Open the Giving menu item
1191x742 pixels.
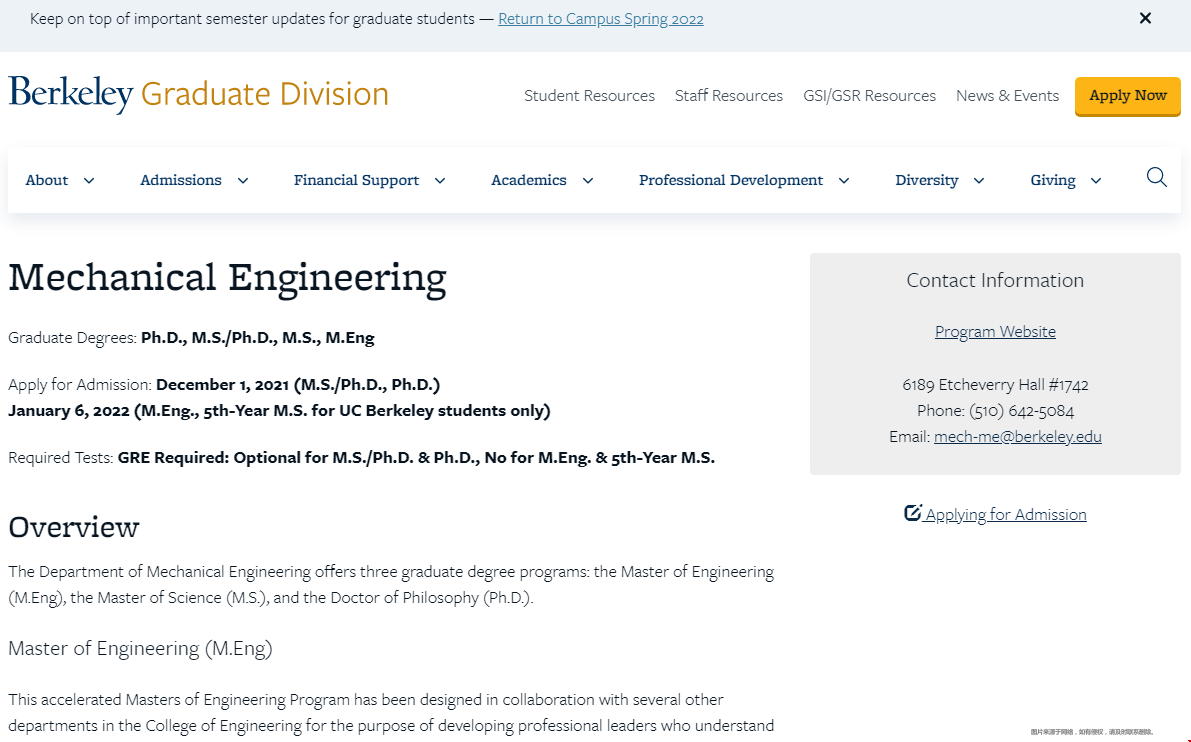click(x=1053, y=180)
